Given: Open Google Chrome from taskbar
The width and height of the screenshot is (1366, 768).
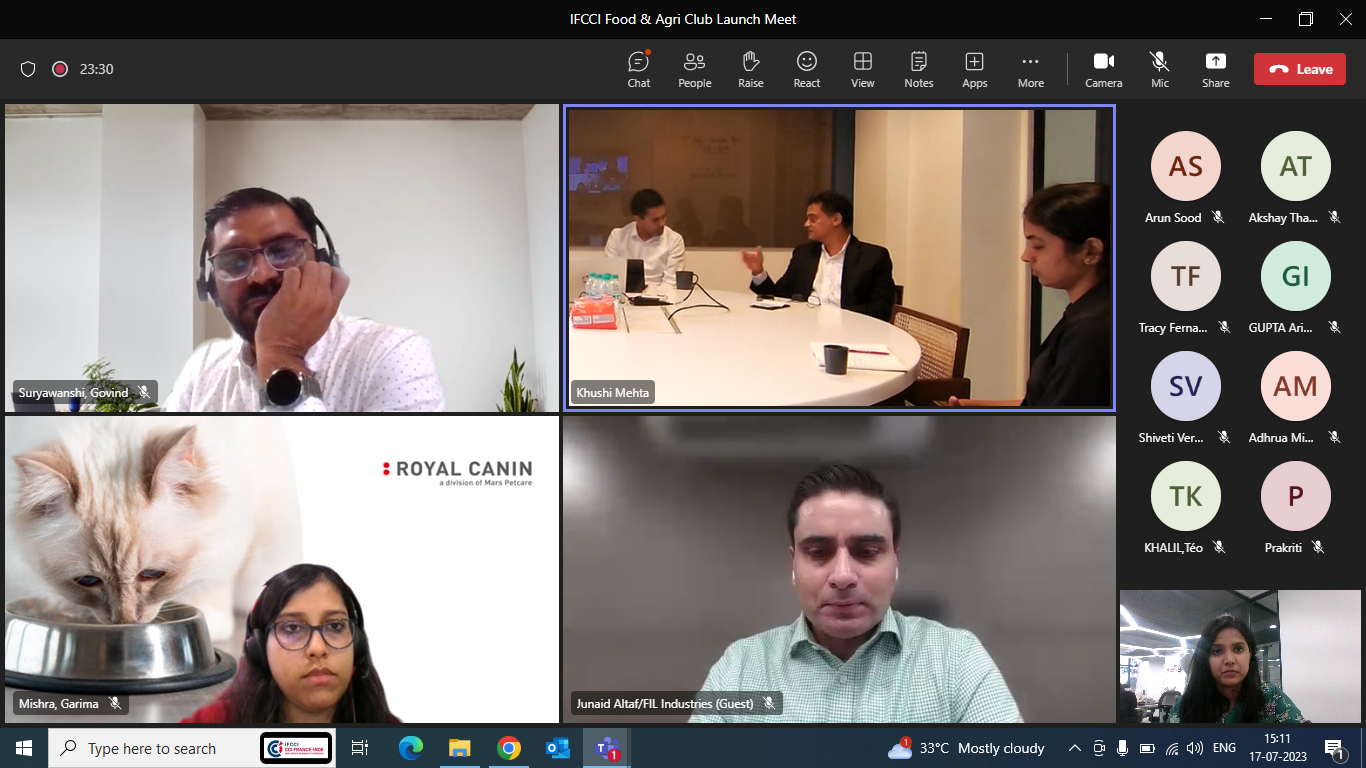Looking at the screenshot, I should pyautogui.click(x=509, y=748).
